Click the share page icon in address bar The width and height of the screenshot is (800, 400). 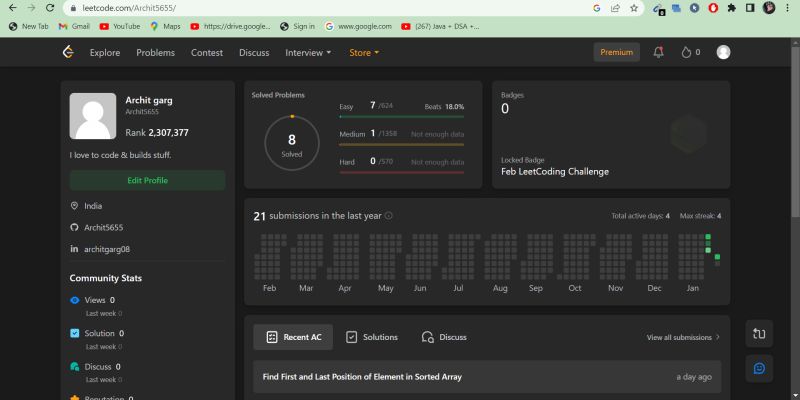pos(616,8)
